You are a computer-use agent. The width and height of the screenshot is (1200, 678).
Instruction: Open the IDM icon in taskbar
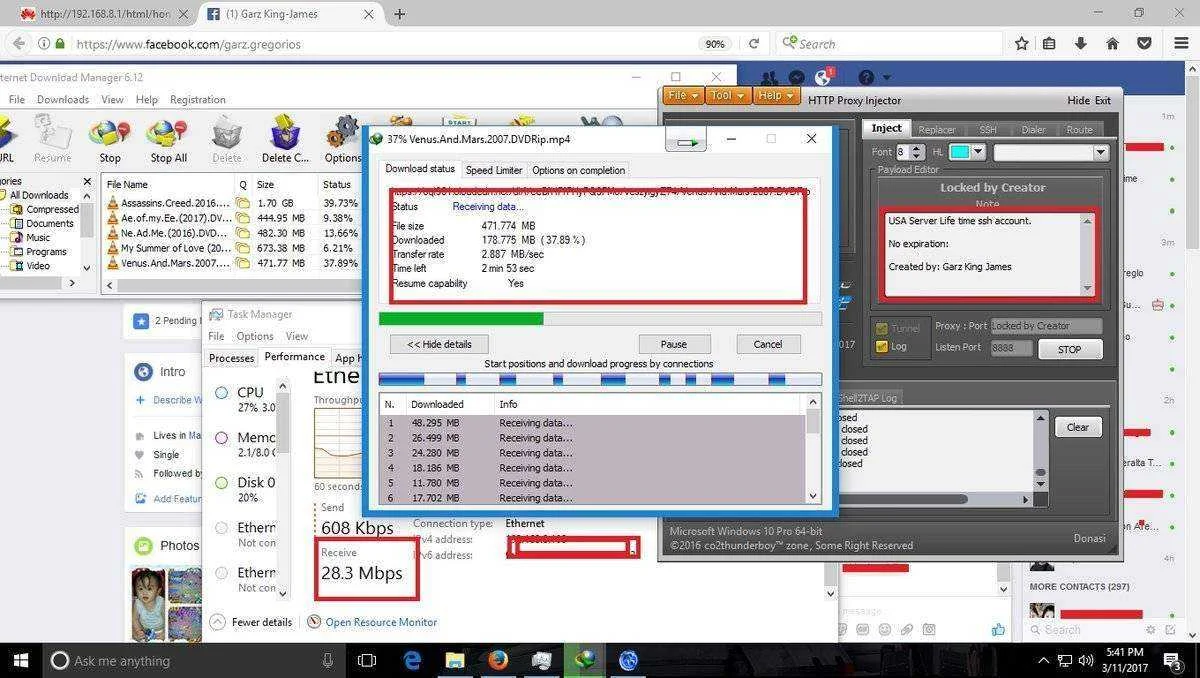(585, 660)
